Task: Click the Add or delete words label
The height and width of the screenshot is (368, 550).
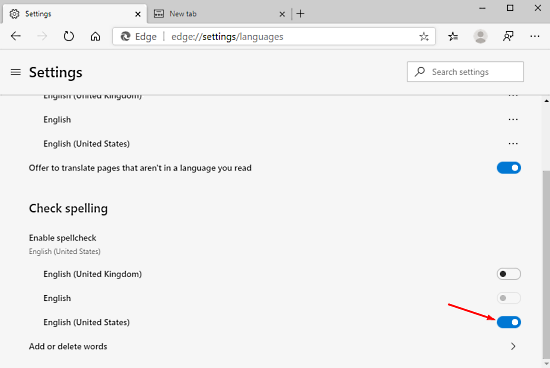Action: pyautogui.click(x=68, y=346)
